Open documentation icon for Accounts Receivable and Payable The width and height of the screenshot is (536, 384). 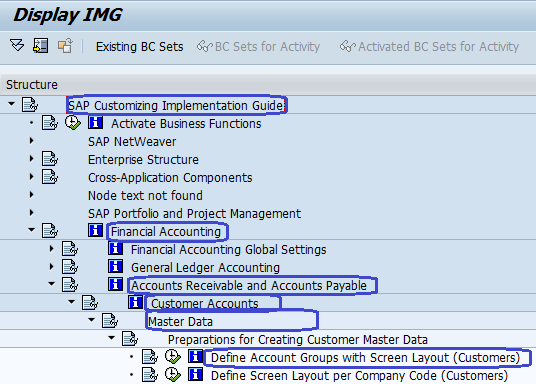(70, 284)
